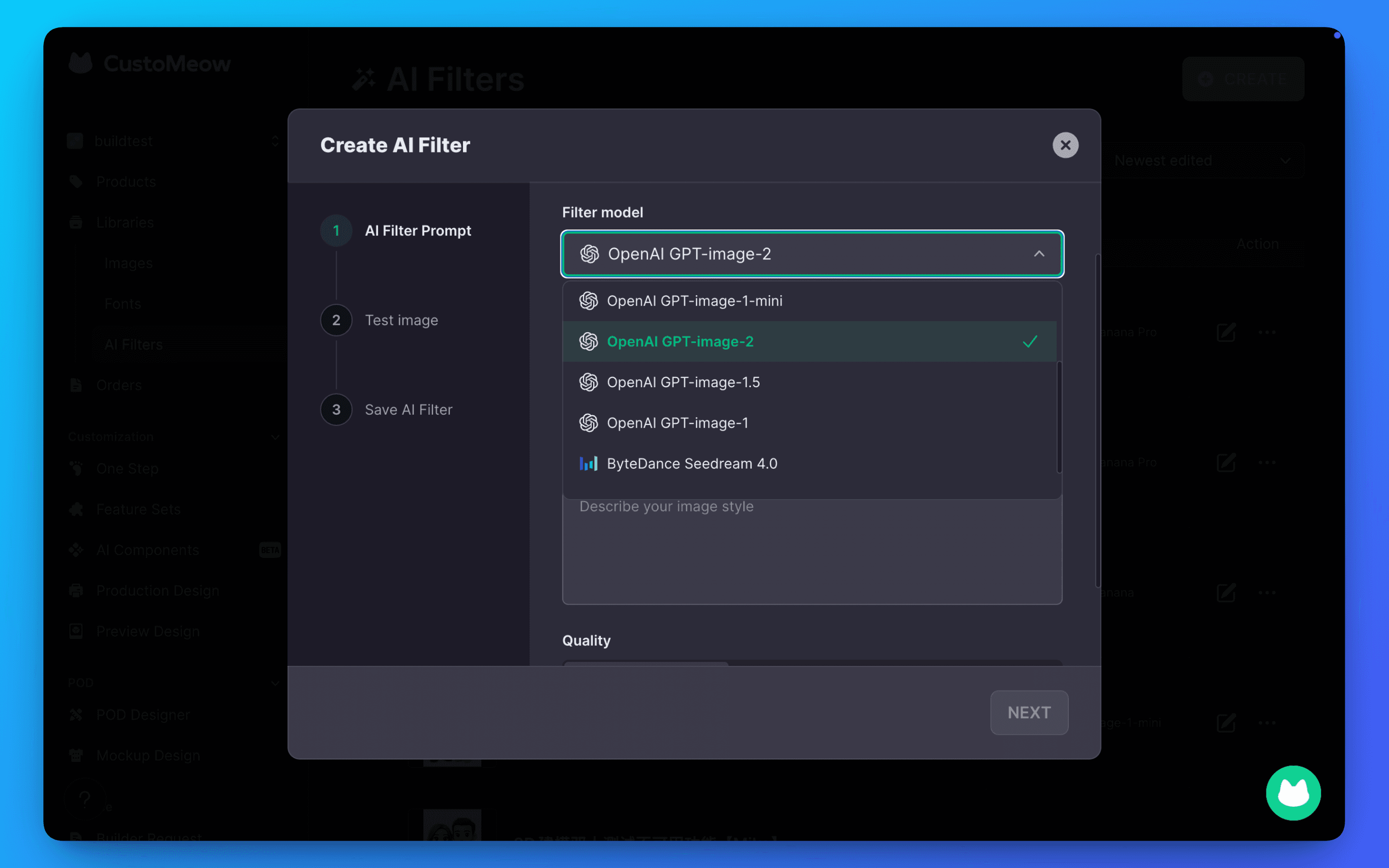Click the dialog's vertical scrollbar
Image resolution: width=1389 pixels, height=868 pixels.
[x=1097, y=420]
